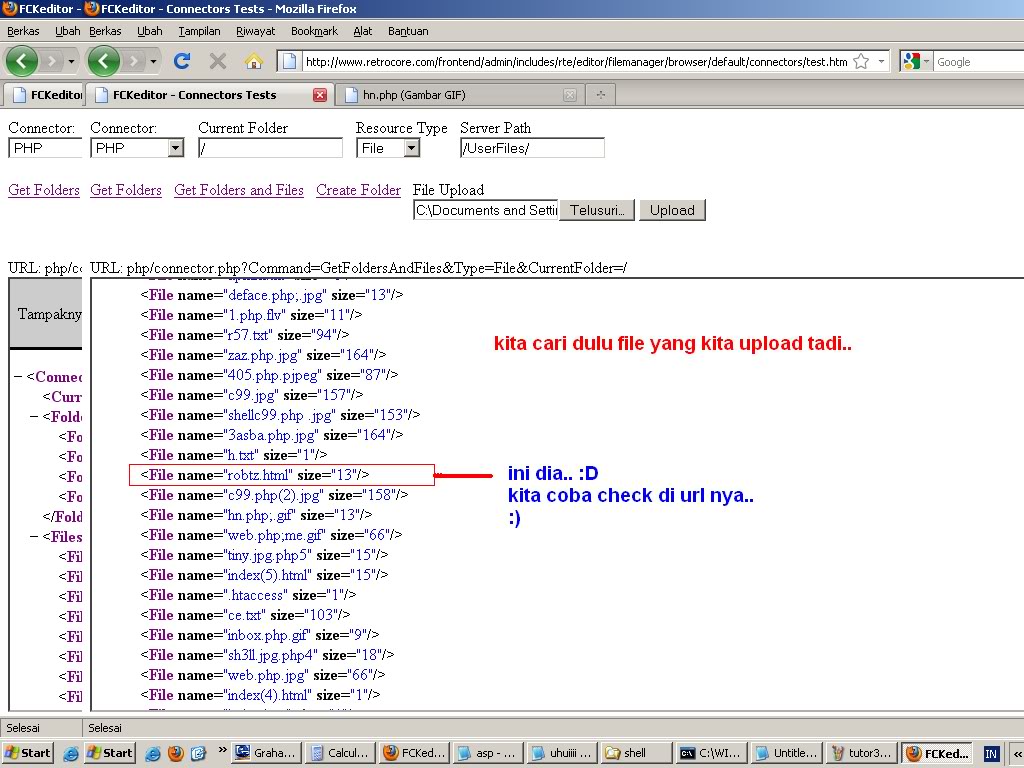The height and width of the screenshot is (768, 1024).
Task: Open the PHP Connector dropdown with the arrow
Action: point(175,148)
